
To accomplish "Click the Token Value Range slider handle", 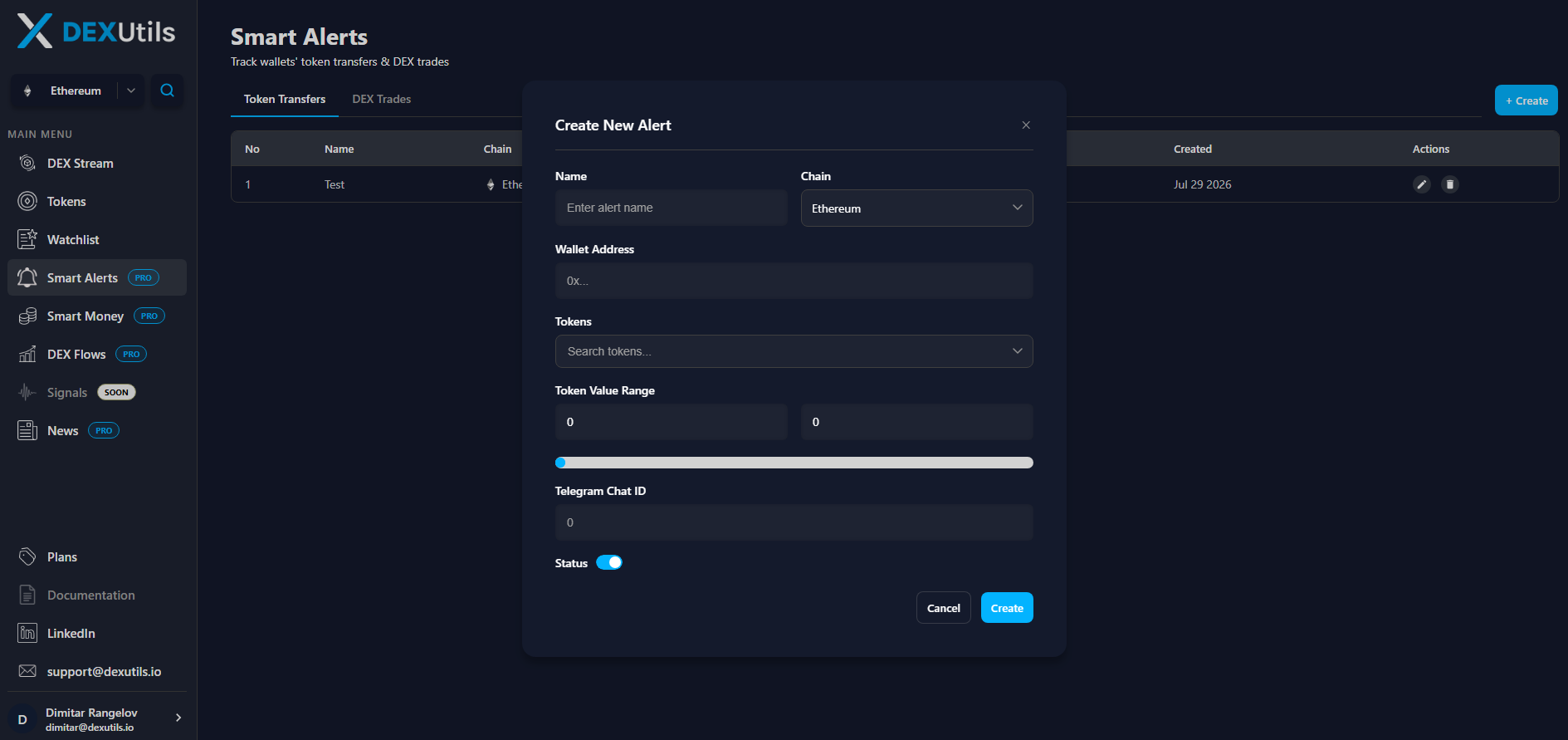I will pyautogui.click(x=560, y=463).
